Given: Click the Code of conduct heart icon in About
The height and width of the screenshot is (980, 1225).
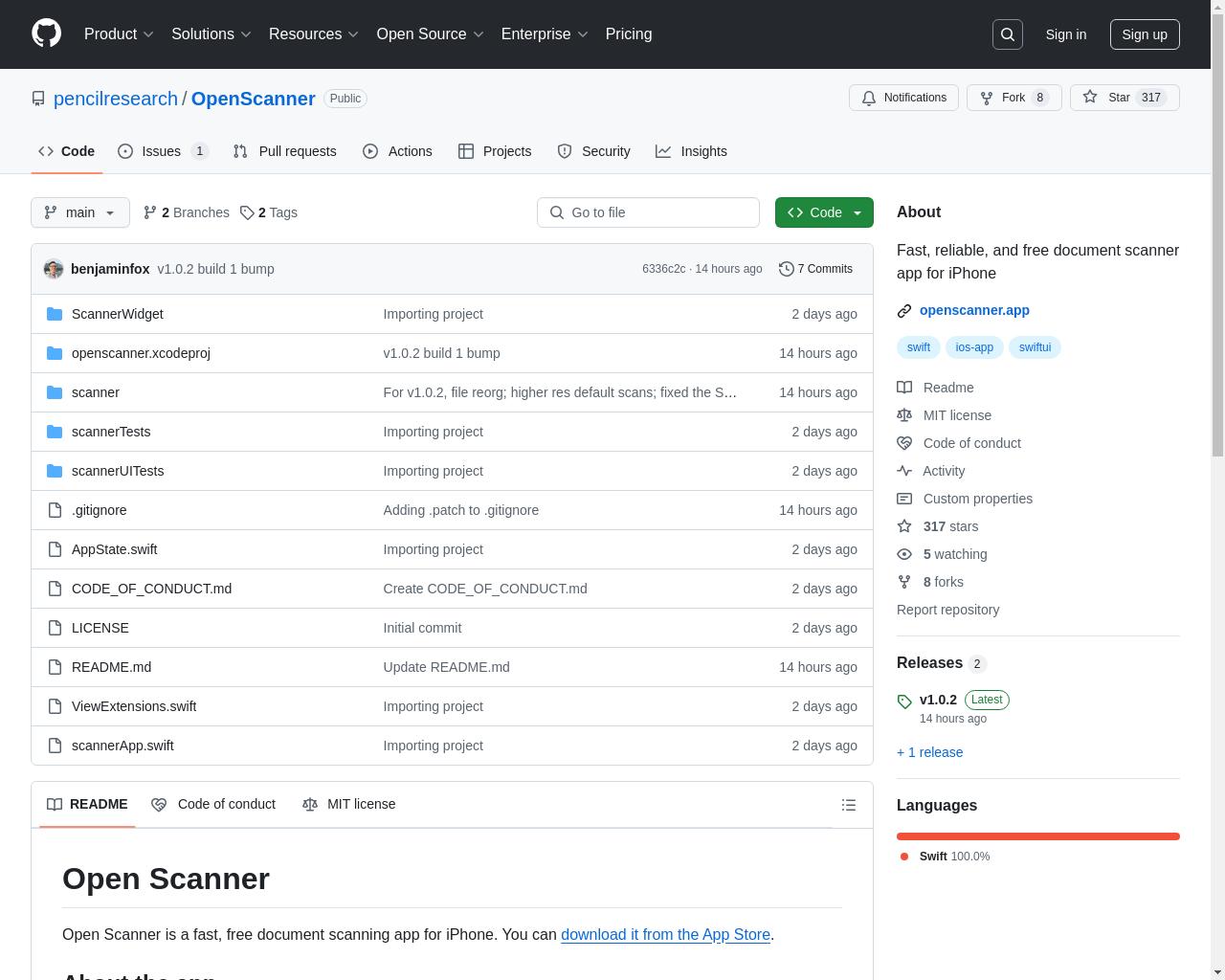Looking at the screenshot, I should click(904, 443).
